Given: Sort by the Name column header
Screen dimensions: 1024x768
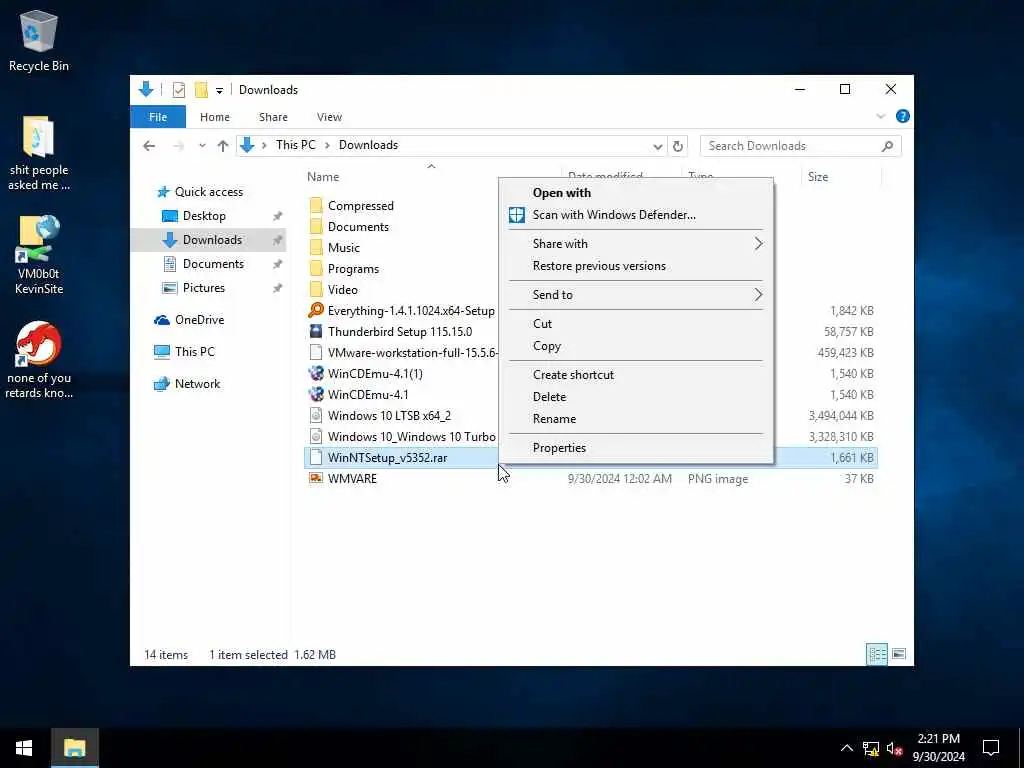Looking at the screenshot, I should pos(323,176).
